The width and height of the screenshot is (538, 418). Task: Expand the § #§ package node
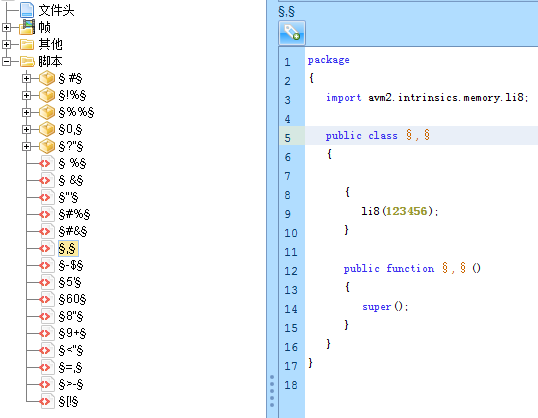coord(26,79)
